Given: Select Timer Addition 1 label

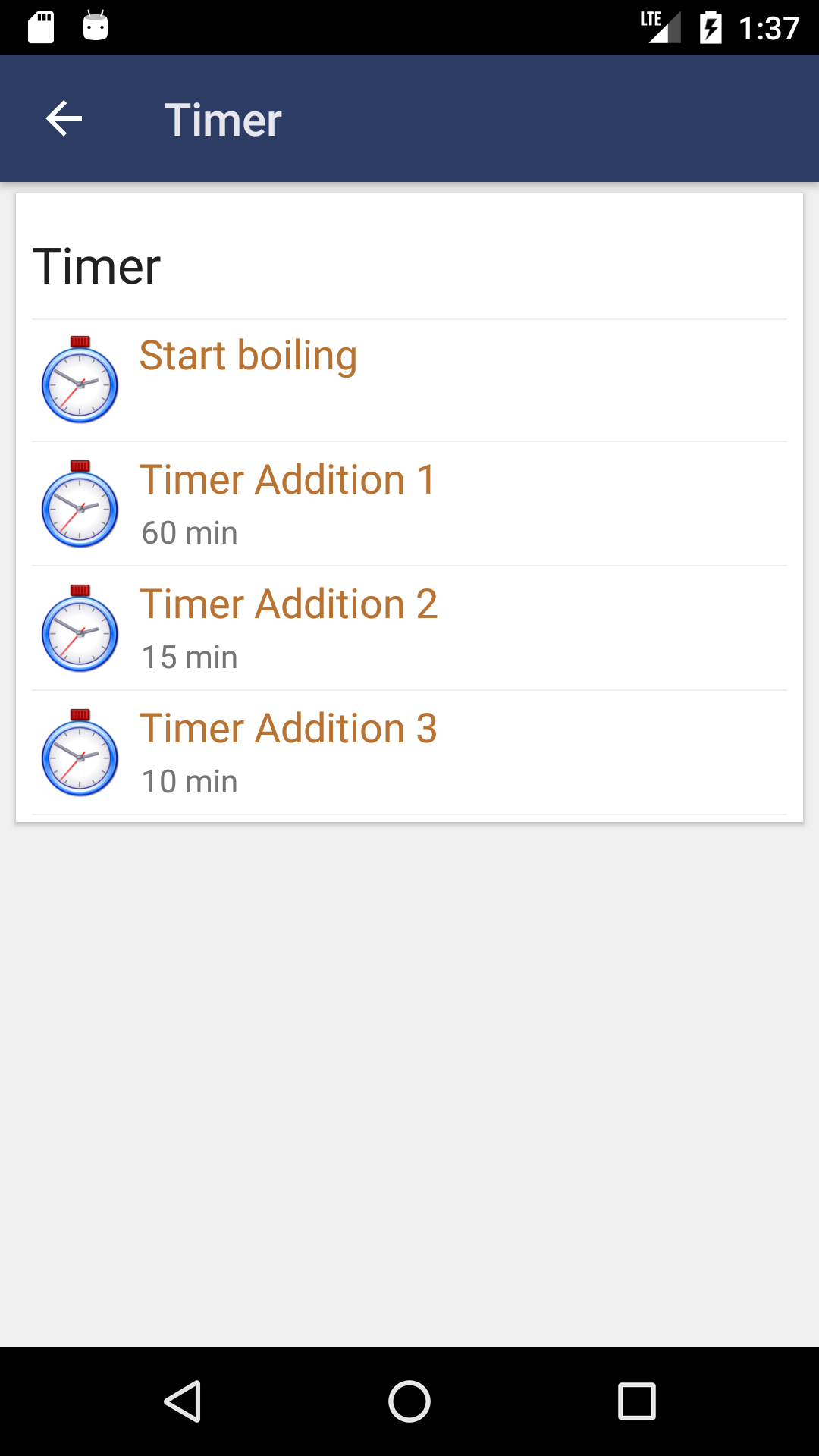Looking at the screenshot, I should click(x=288, y=480).
